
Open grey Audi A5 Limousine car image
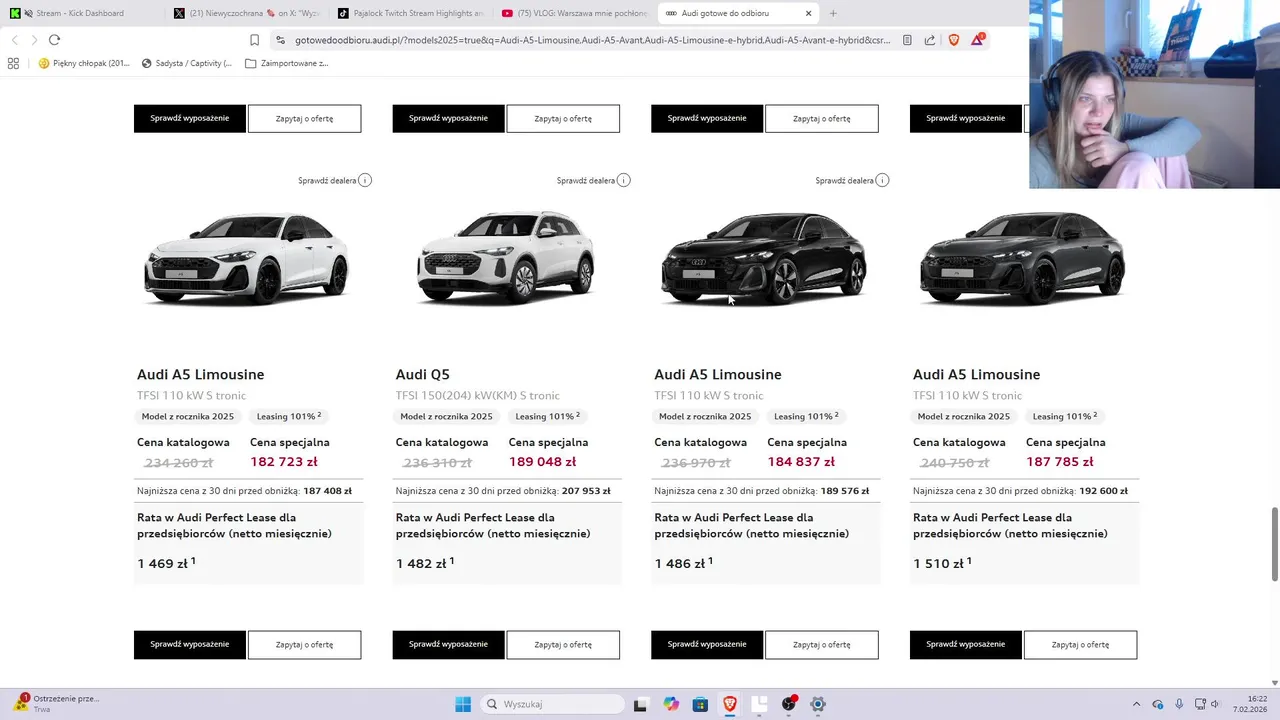tap(1023, 258)
